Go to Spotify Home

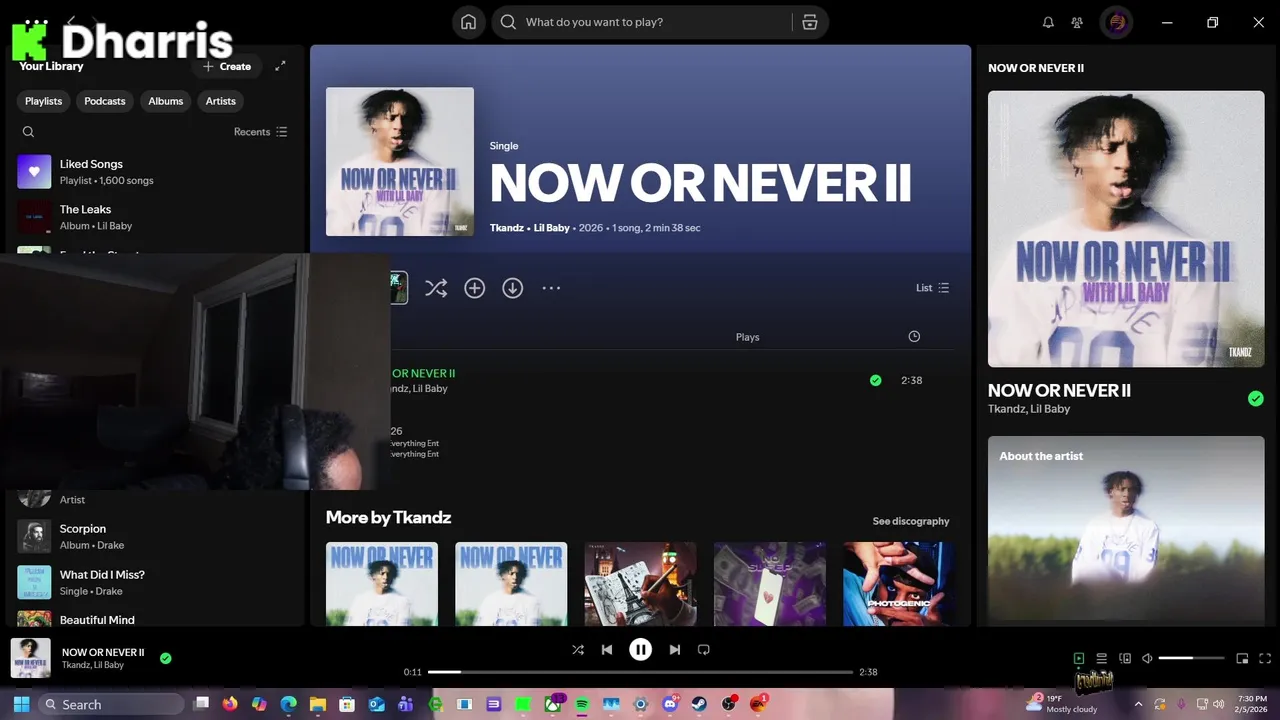pyautogui.click(x=468, y=22)
